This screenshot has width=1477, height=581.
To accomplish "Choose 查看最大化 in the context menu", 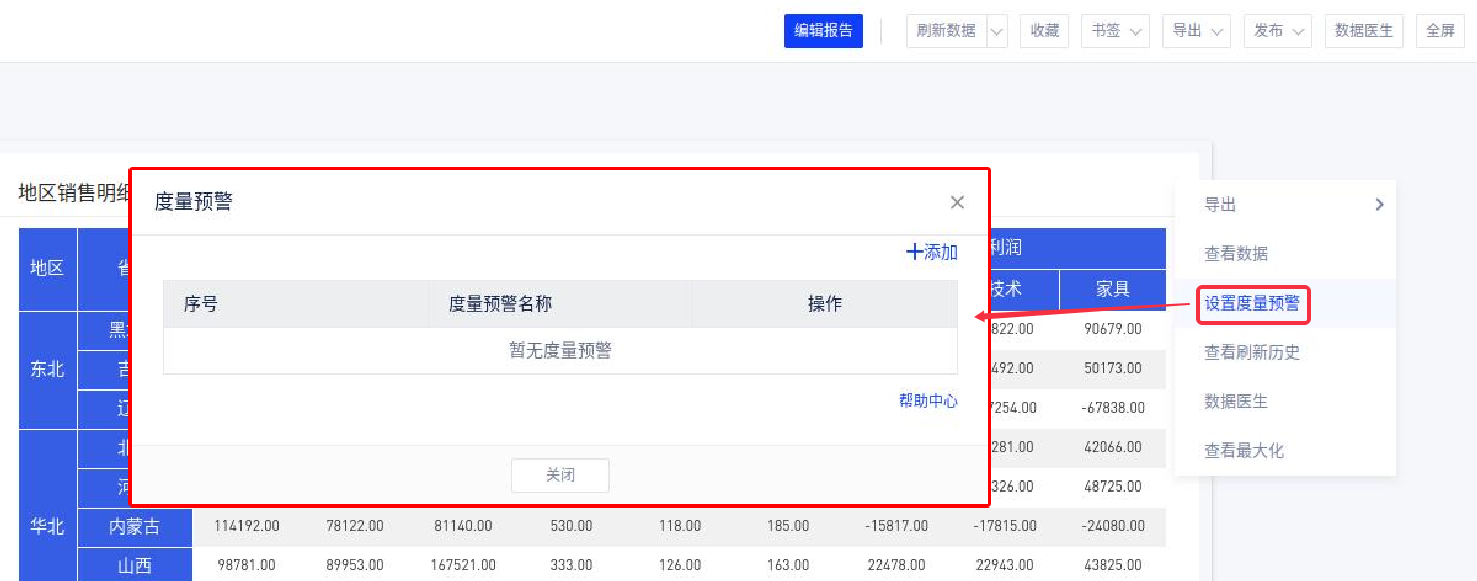I will (1243, 451).
